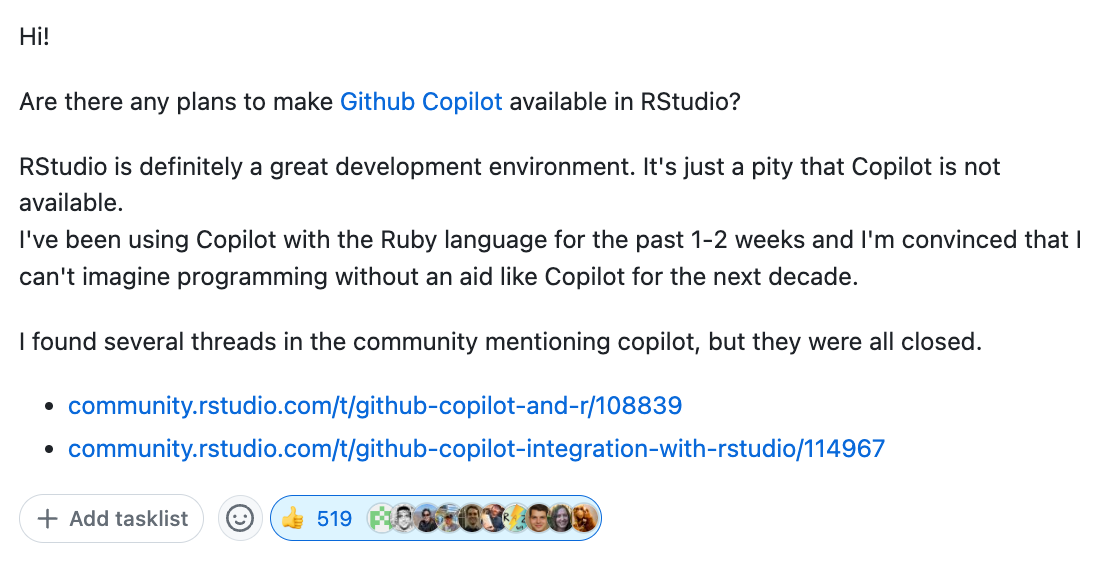Viewport: 1113px width, 563px height.
Task: Click the avatar of person wearing a cap
Action: coord(449,519)
